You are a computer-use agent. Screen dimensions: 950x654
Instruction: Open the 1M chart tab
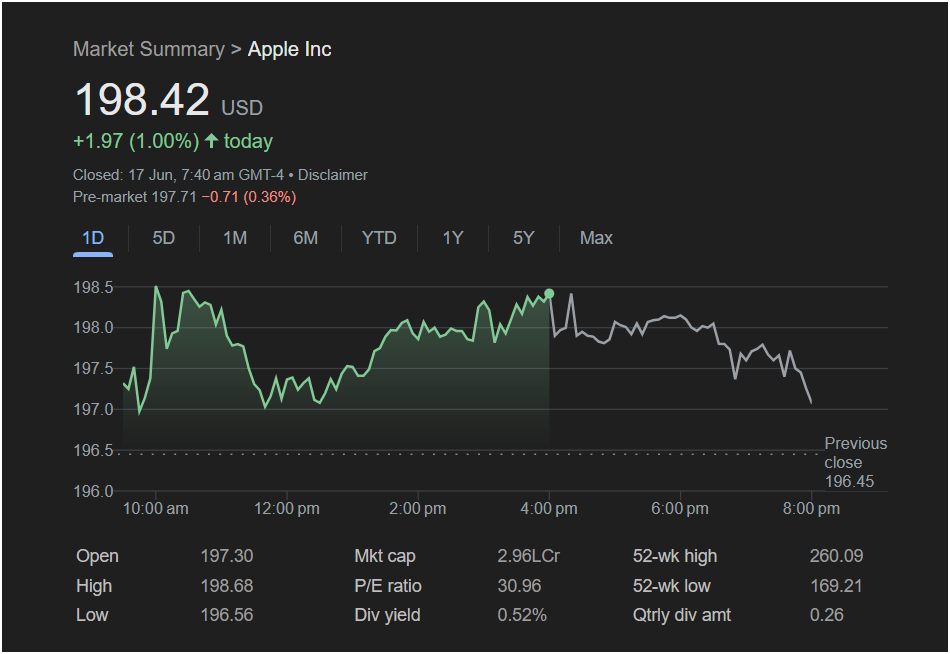tap(234, 238)
